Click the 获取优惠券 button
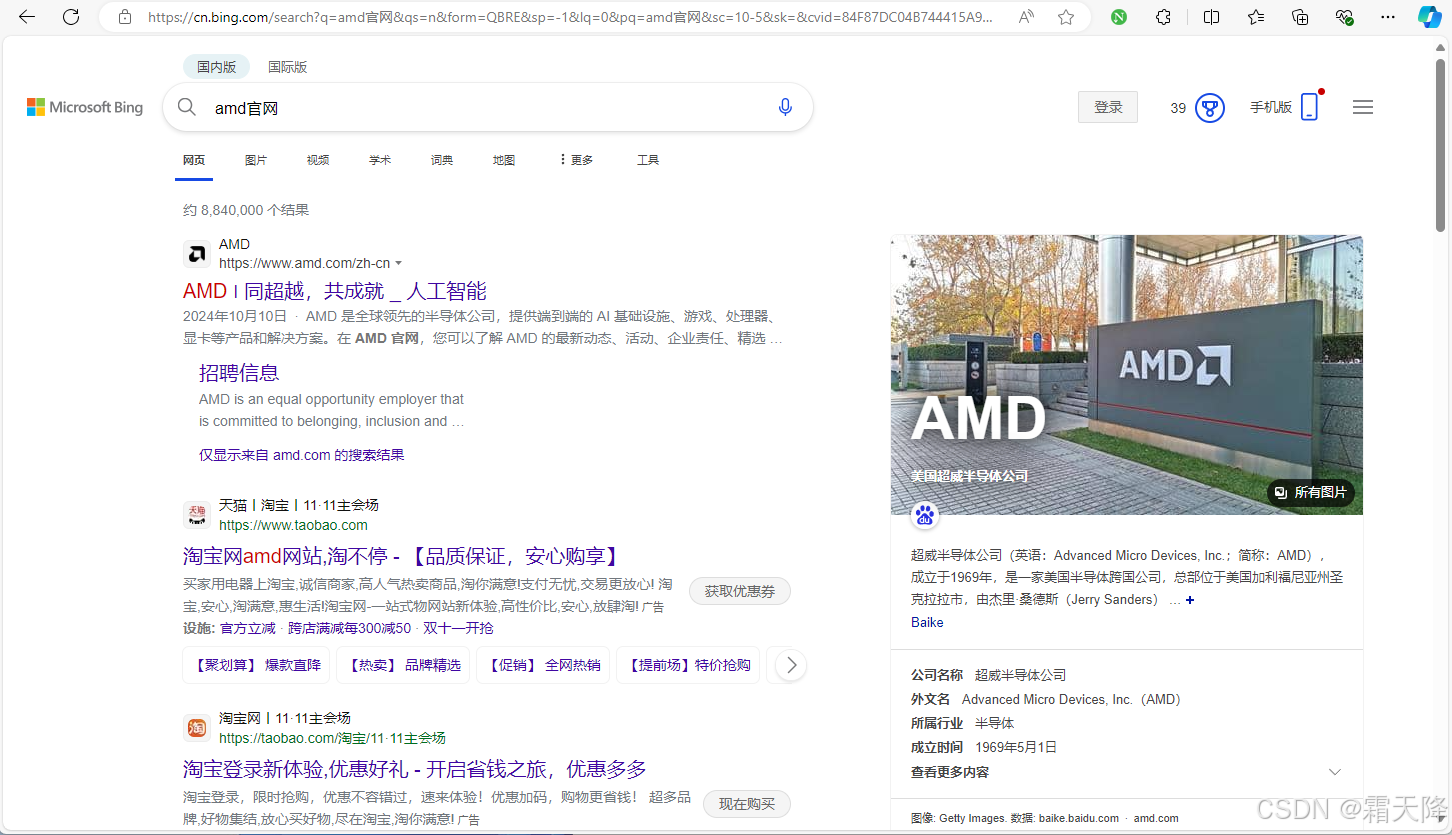1452x835 pixels. pyautogui.click(x=740, y=591)
